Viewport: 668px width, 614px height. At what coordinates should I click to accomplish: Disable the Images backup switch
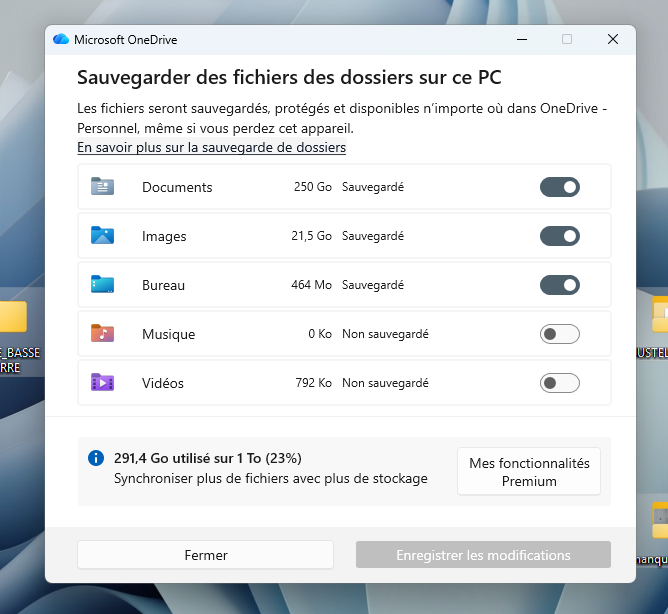[x=559, y=236]
